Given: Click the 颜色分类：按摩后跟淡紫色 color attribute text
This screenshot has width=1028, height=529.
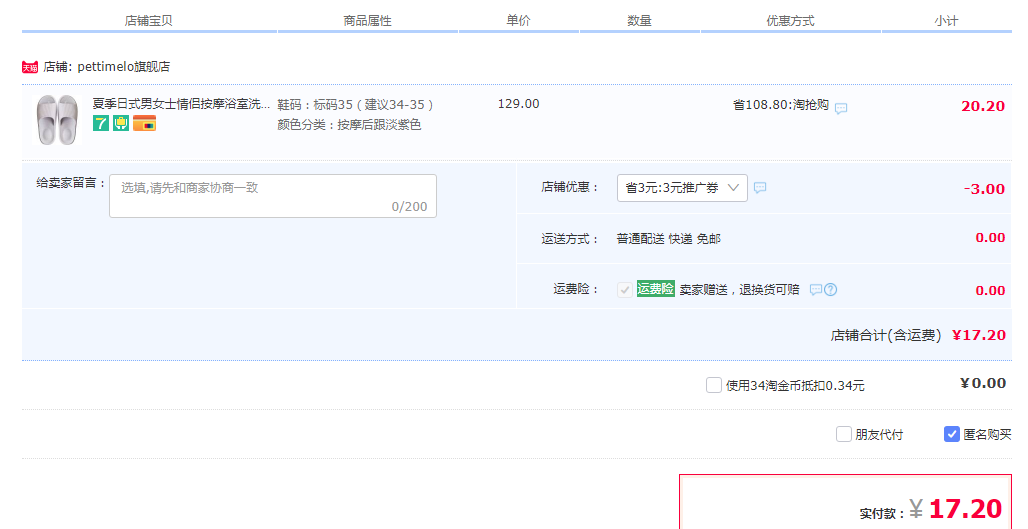Looking at the screenshot, I should (x=349, y=125).
